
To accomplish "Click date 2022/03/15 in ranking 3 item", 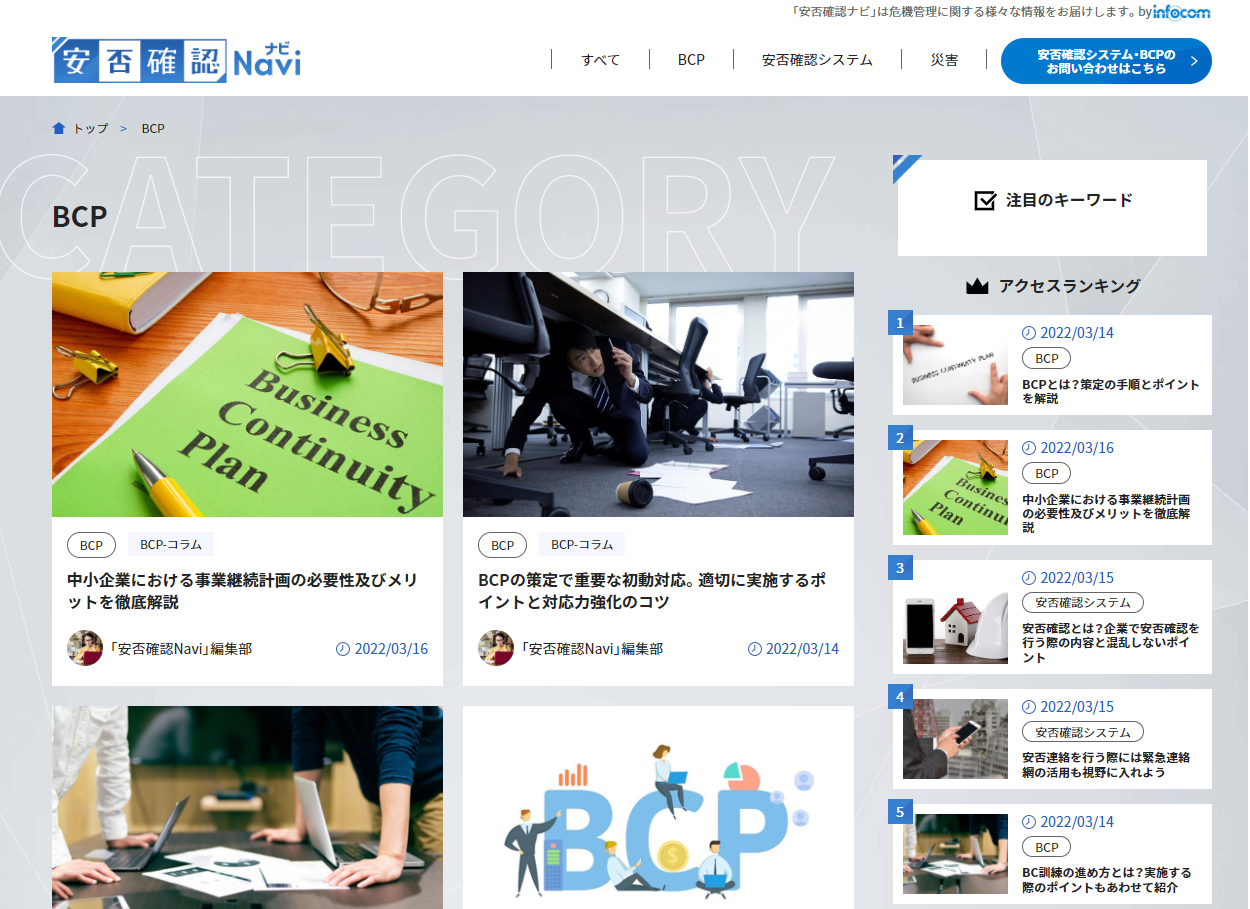I will point(1077,578).
